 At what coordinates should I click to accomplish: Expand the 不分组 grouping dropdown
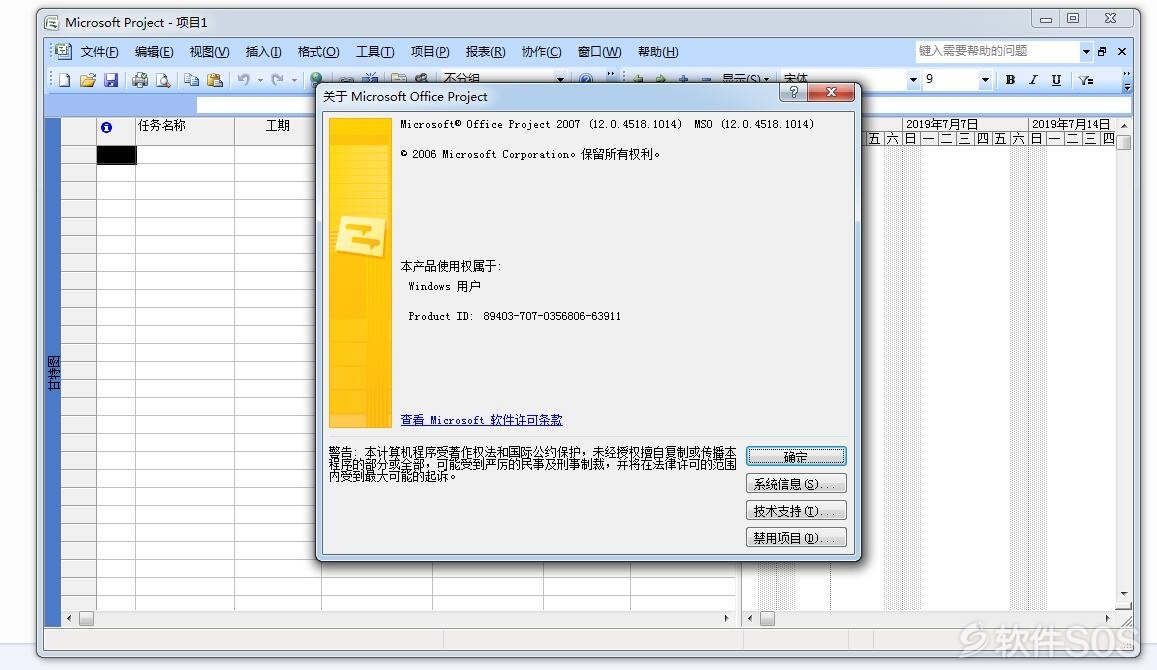point(560,79)
